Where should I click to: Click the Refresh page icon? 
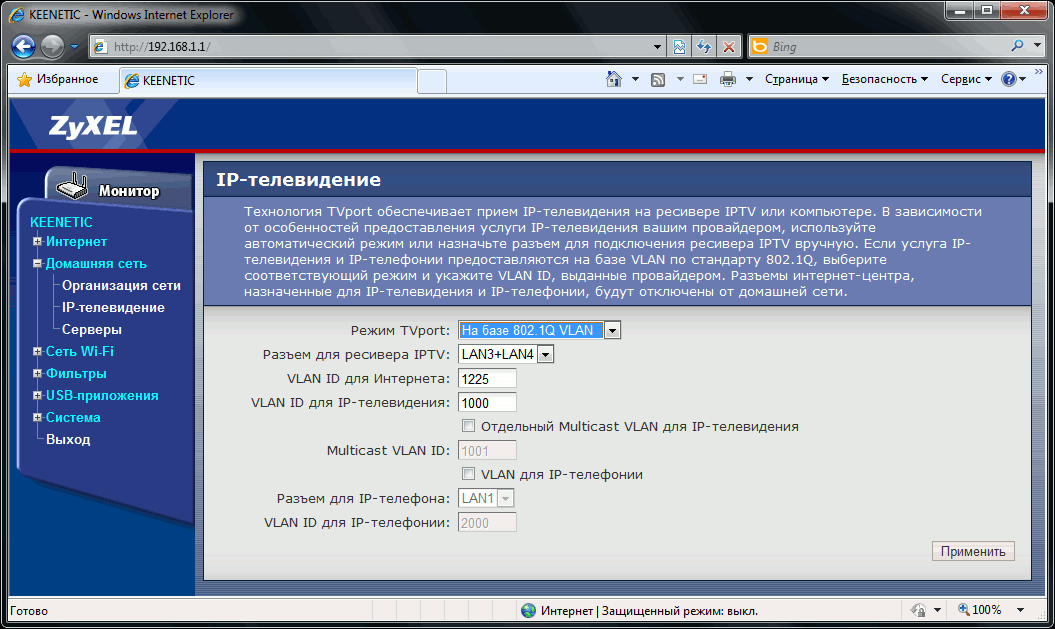pyautogui.click(x=704, y=47)
